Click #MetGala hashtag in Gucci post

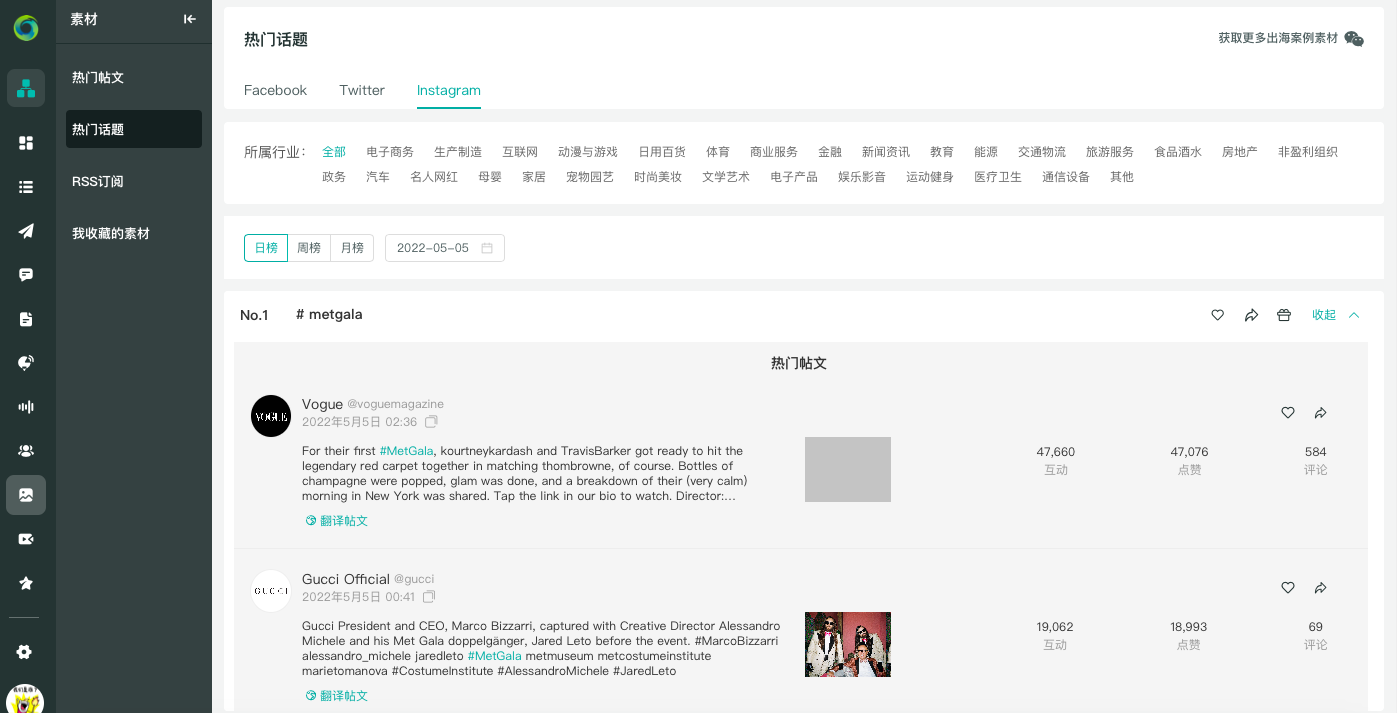[494, 656]
